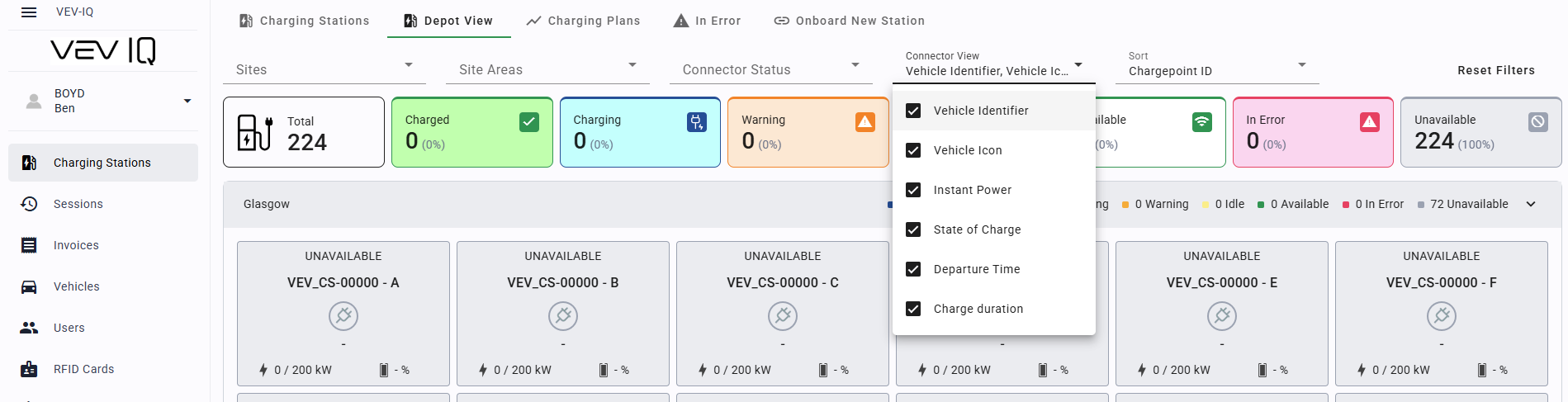Open the Sites dropdown filter

tap(324, 69)
